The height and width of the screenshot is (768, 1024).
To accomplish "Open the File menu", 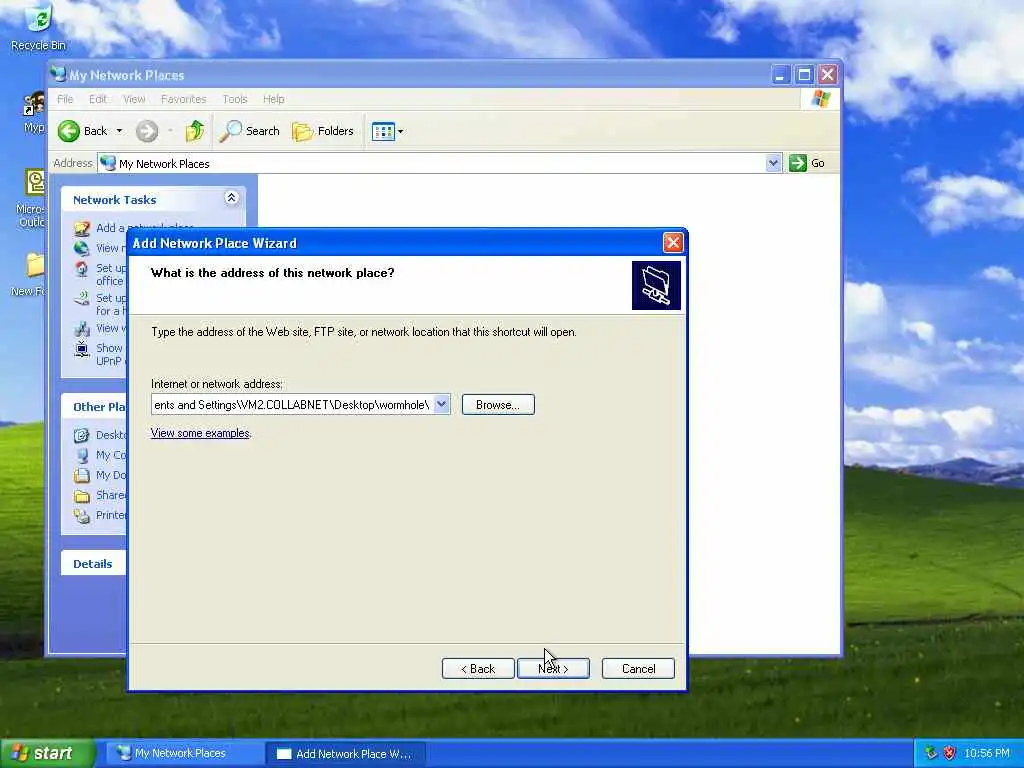I will coord(65,99).
